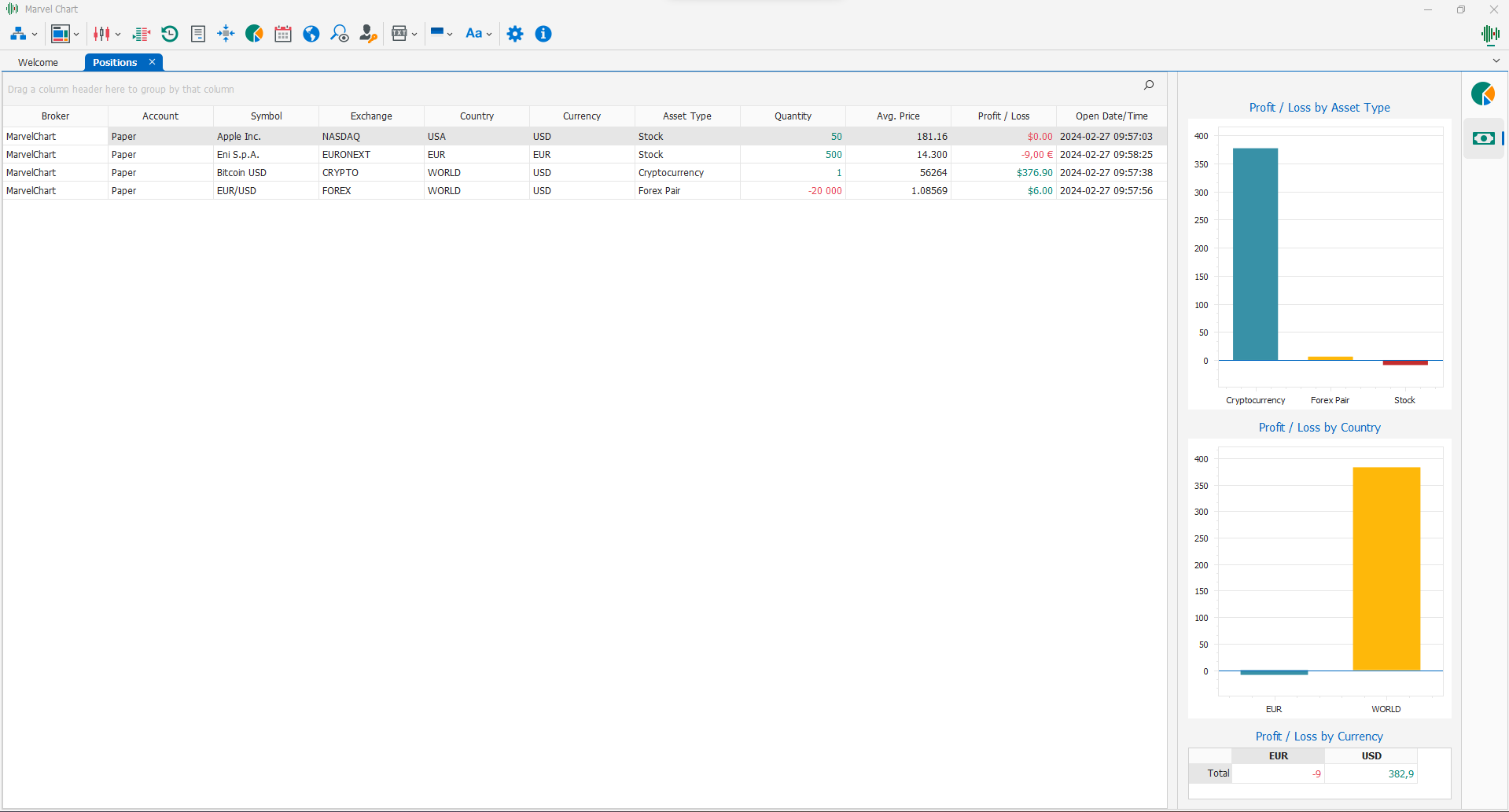Click the Cryptocurrency bar in asset chart
This screenshot has width=1509, height=812.
tap(1255, 254)
